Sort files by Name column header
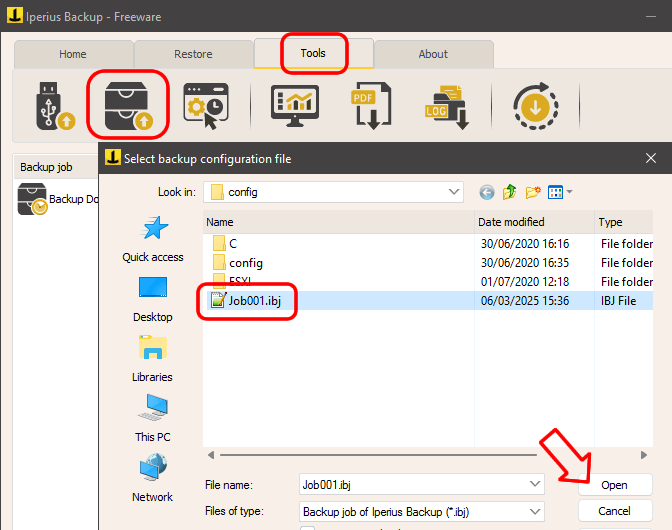The width and height of the screenshot is (672, 530). click(x=338, y=222)
